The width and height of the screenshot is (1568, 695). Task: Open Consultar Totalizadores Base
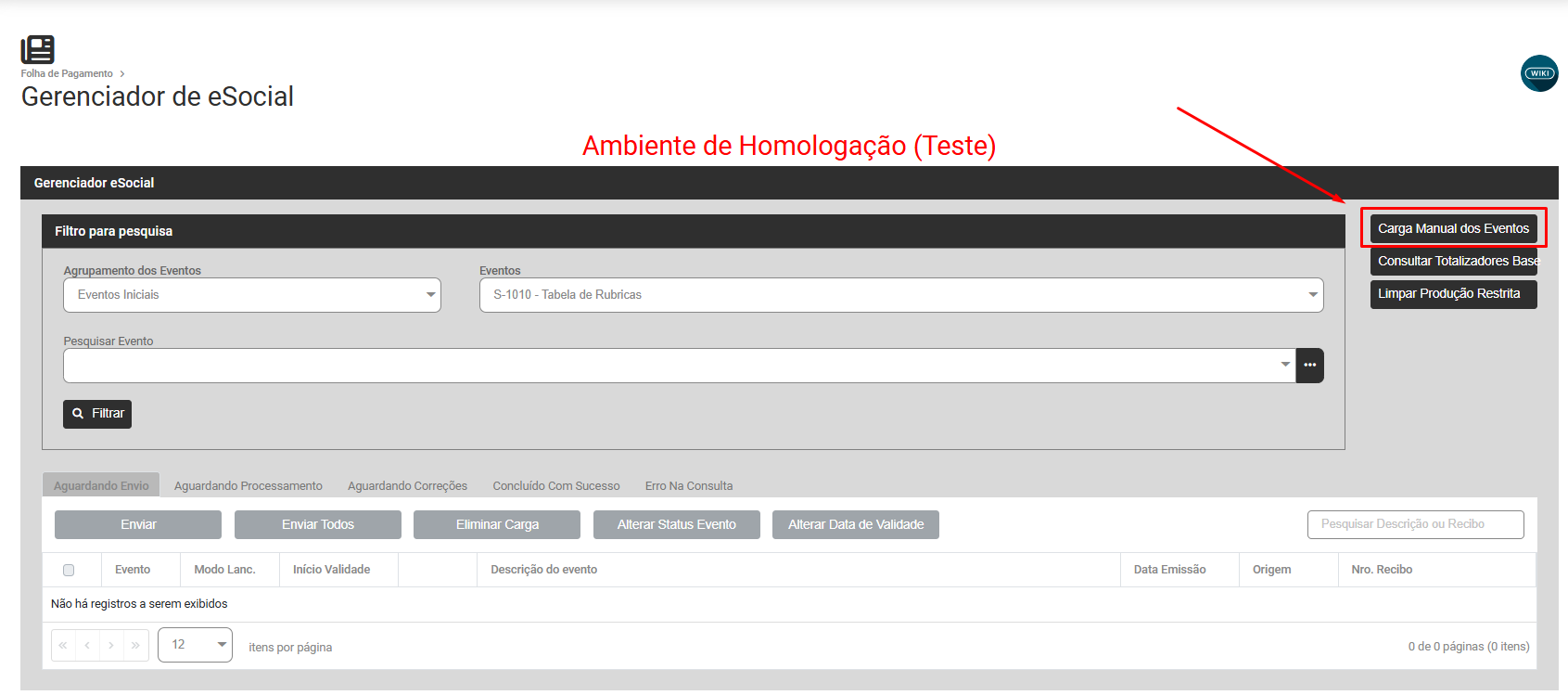(1453, 261)
